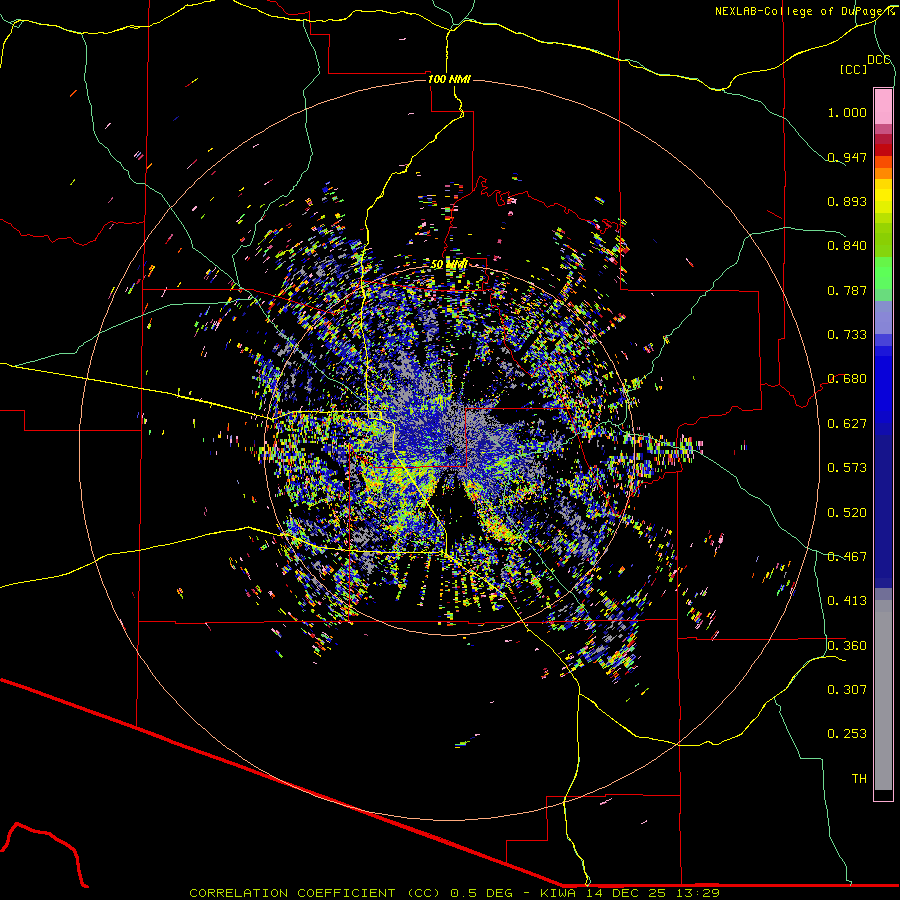Click the [CC] legend heading

coord(853,69)
